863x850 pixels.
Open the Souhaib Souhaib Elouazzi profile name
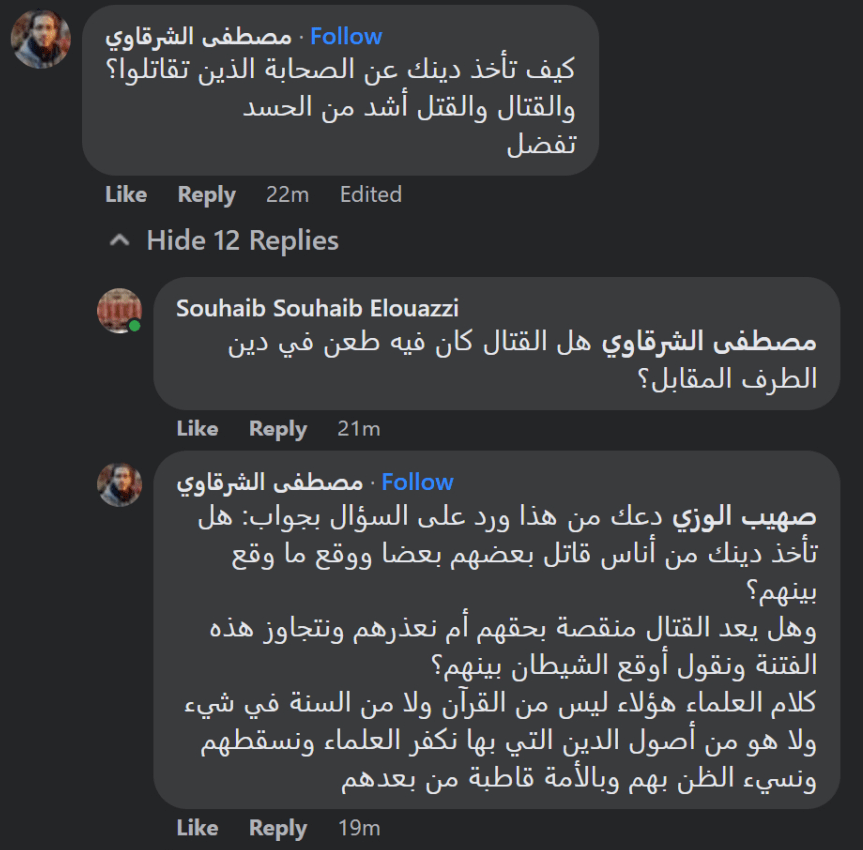pyautogui.click(x=317, y=308)
